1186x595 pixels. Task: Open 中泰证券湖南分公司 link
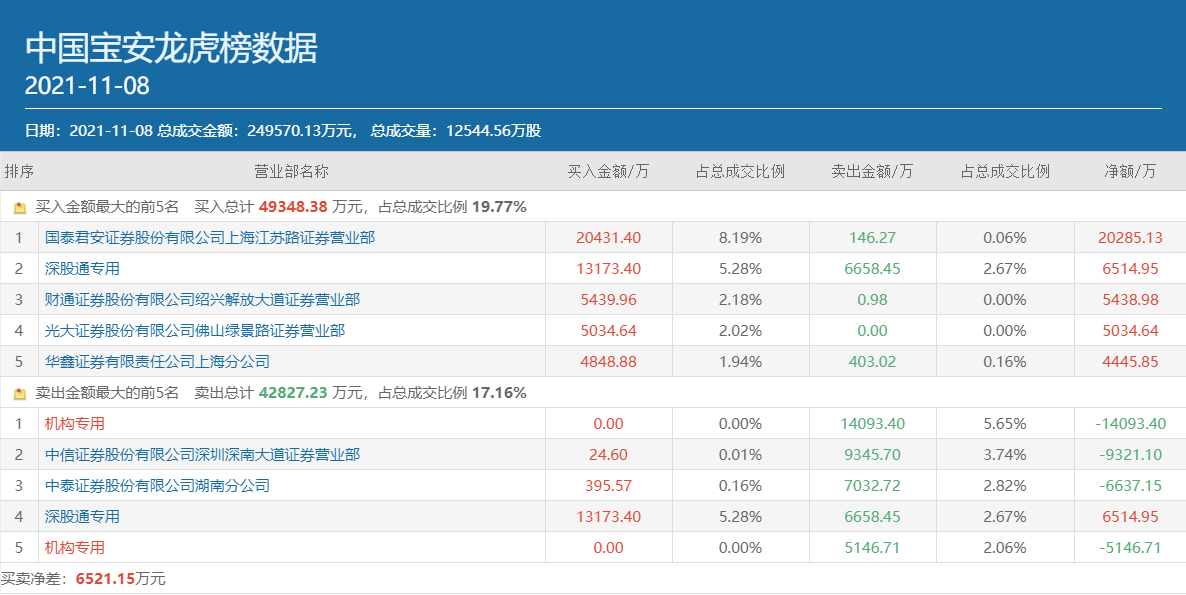tap(157, 486)
